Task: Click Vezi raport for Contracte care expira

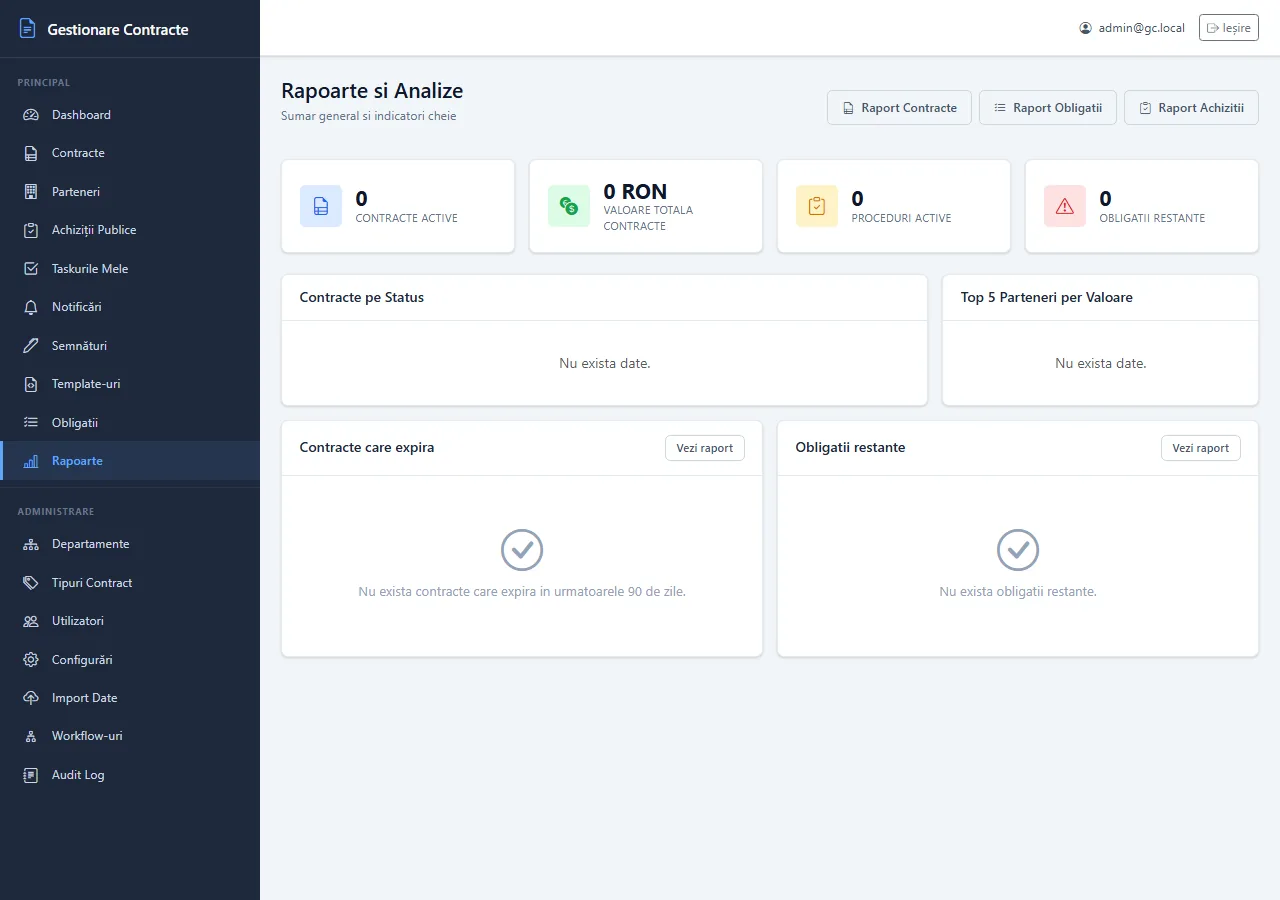Action: coord(705,448)
